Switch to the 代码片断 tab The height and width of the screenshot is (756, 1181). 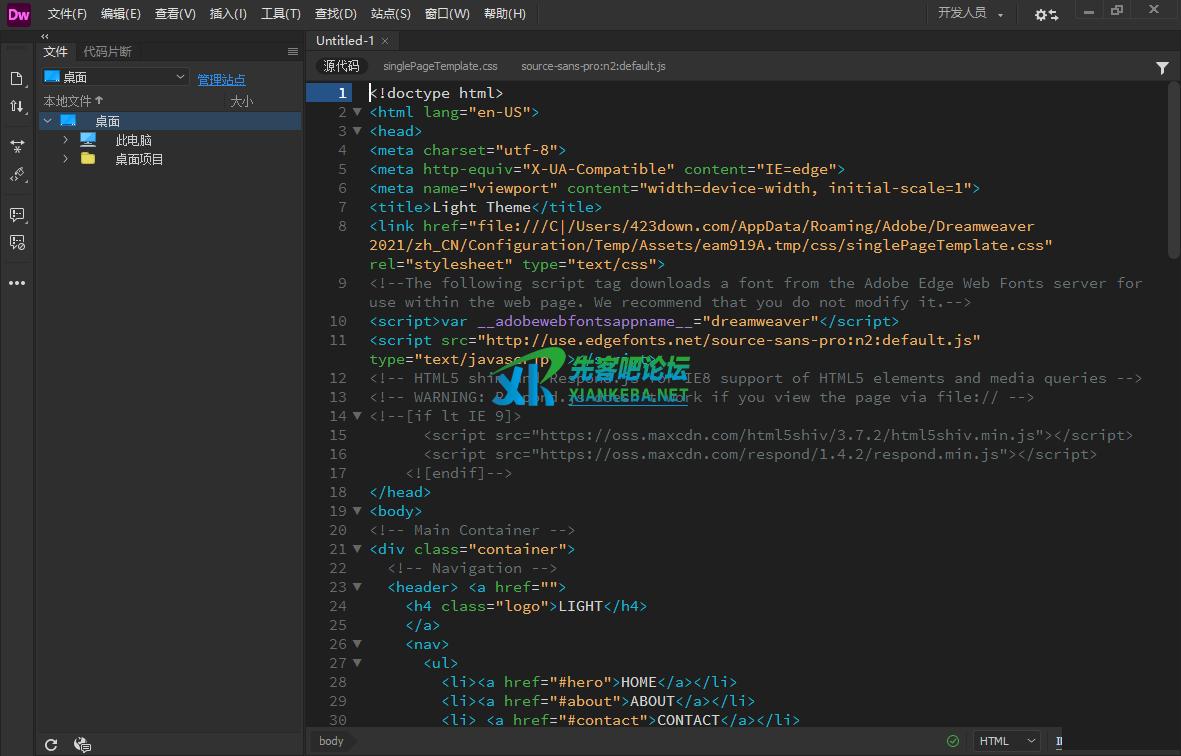pos(107,51)
